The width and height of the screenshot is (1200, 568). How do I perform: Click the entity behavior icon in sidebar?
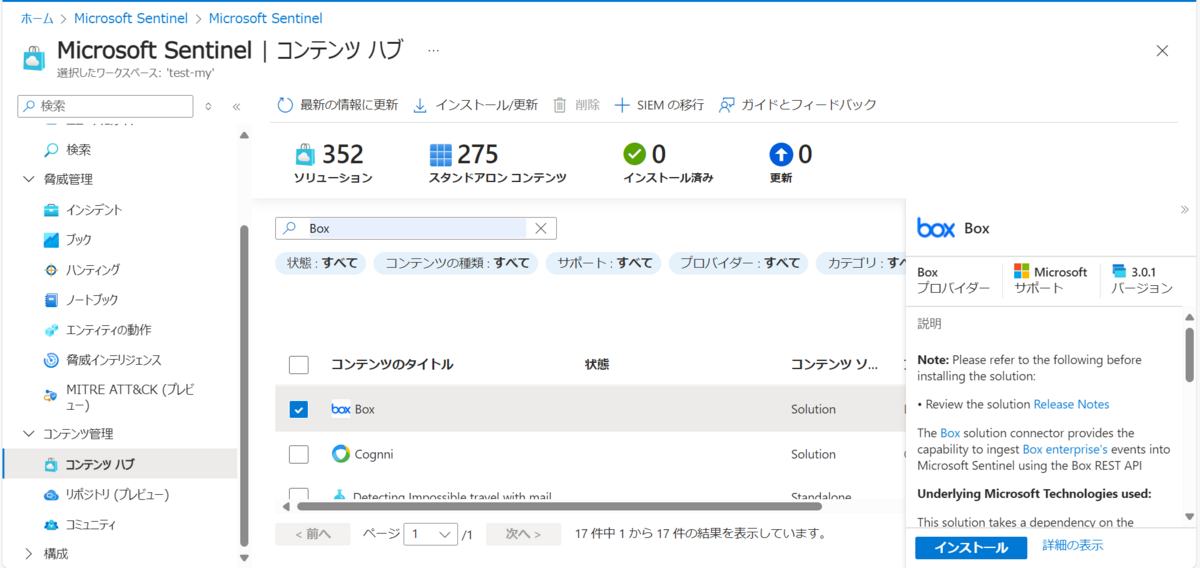[x=51, y=330]
